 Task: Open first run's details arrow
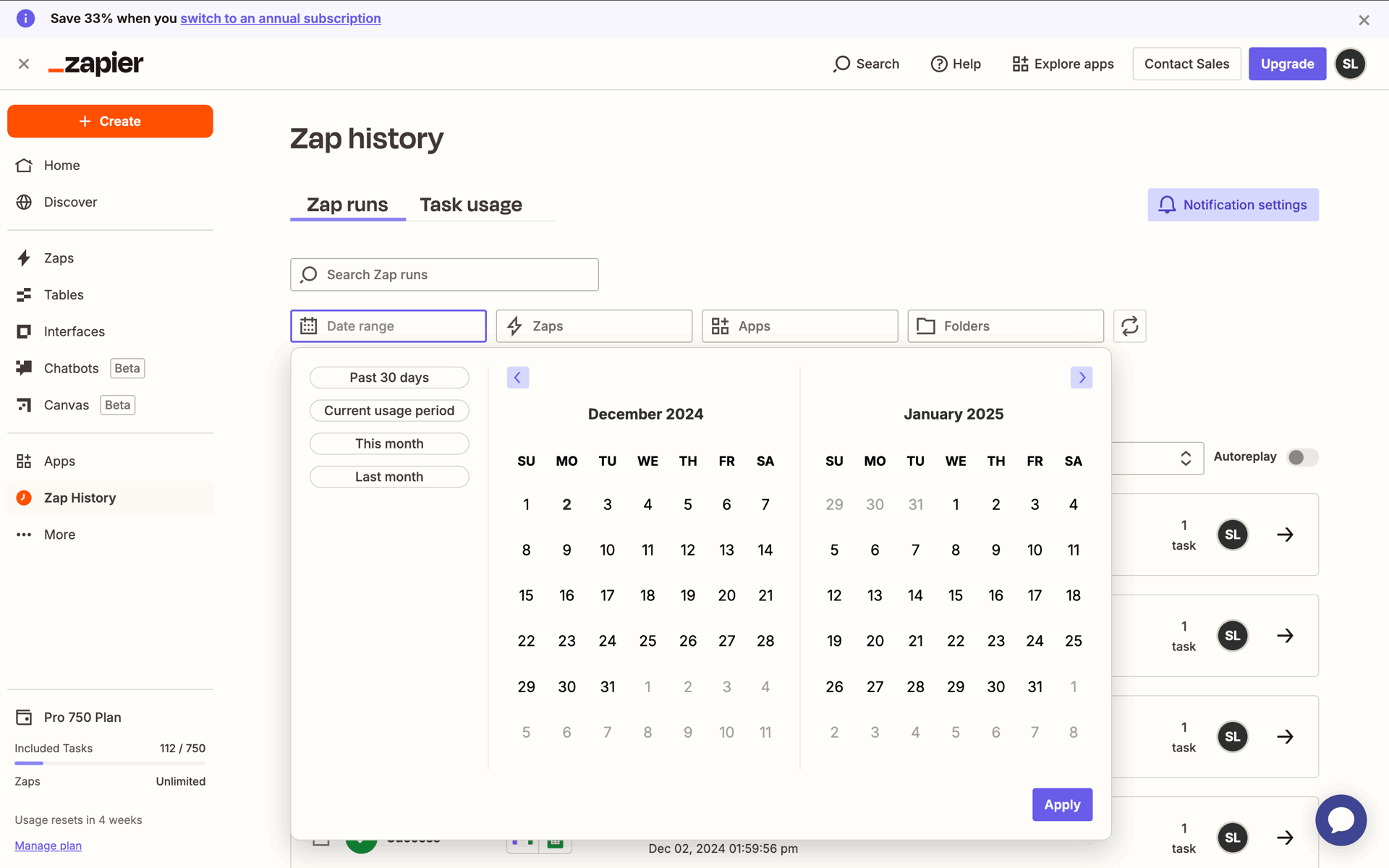[x=1285, y=535]
